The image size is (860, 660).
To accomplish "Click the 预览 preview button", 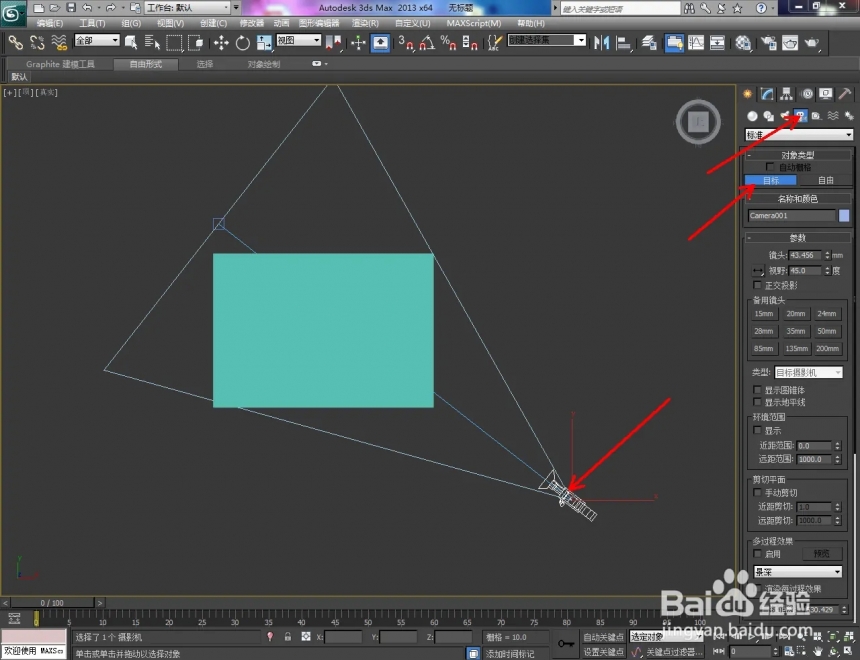I will [822, 554].
